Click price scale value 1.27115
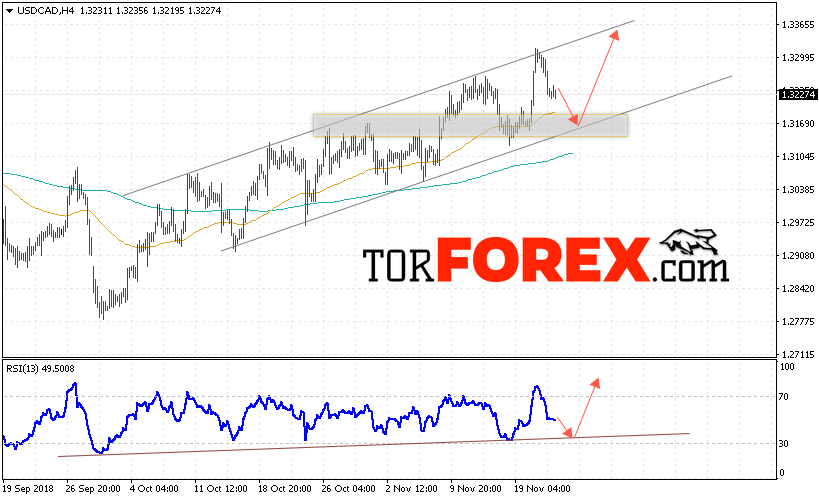This screenshot has height=500, width=819. point(798,354)
